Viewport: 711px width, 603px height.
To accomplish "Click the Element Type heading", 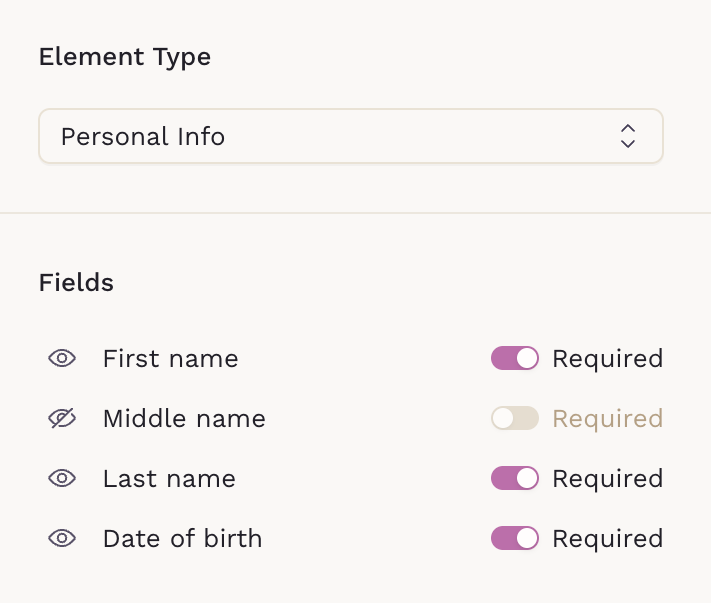I will click(125, 57).
